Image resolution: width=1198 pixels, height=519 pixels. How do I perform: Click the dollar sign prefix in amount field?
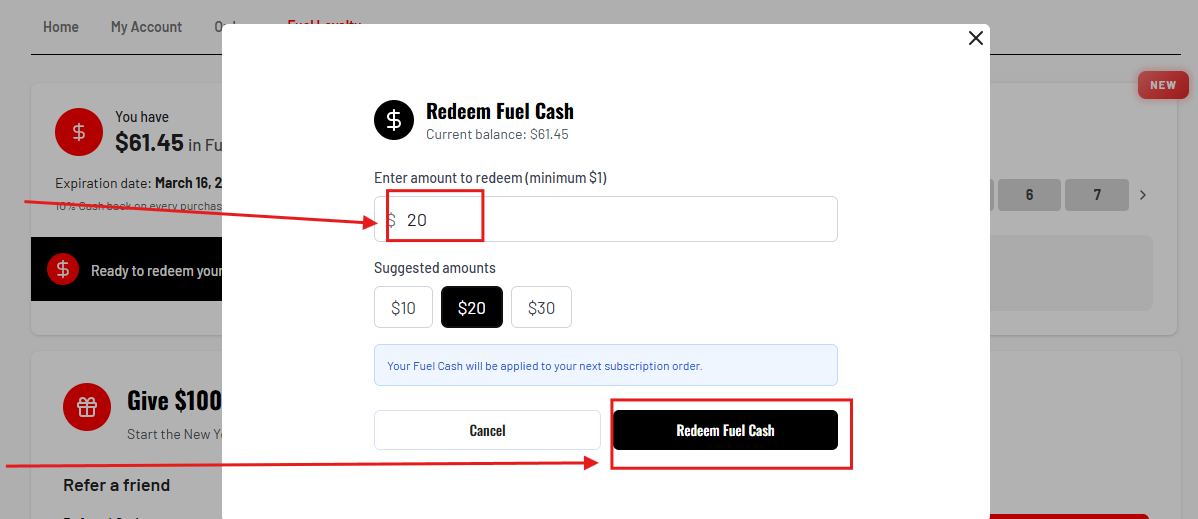(391, 220)
